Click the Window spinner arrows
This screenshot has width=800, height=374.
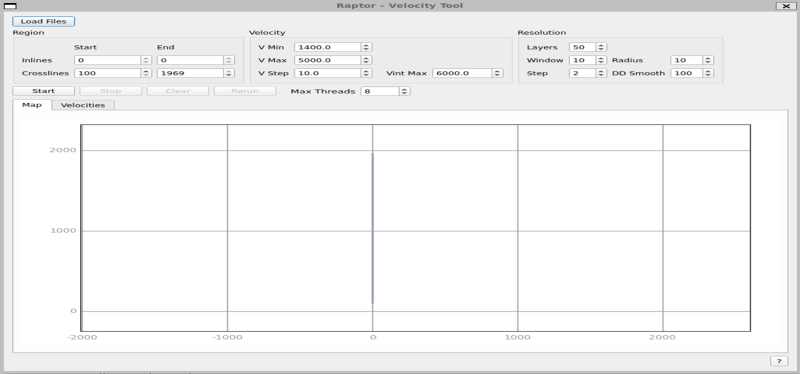point(602,60)
